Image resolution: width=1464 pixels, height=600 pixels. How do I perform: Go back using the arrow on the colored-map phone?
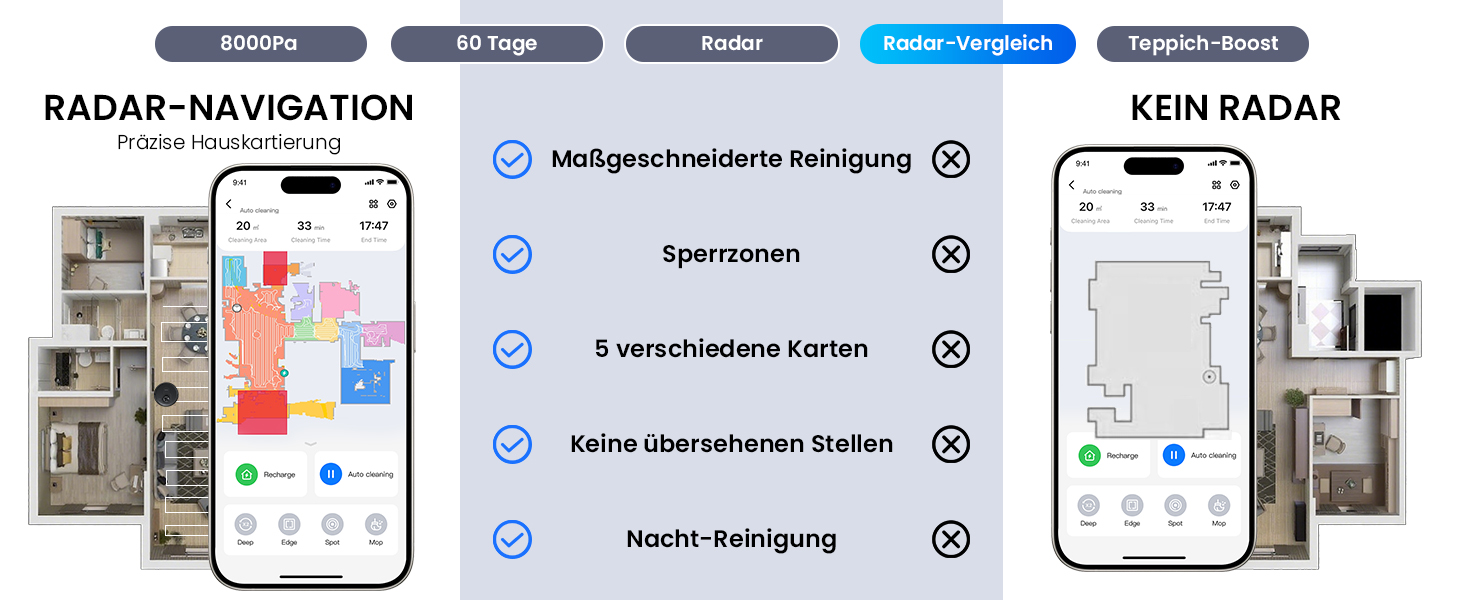(229, 204)
